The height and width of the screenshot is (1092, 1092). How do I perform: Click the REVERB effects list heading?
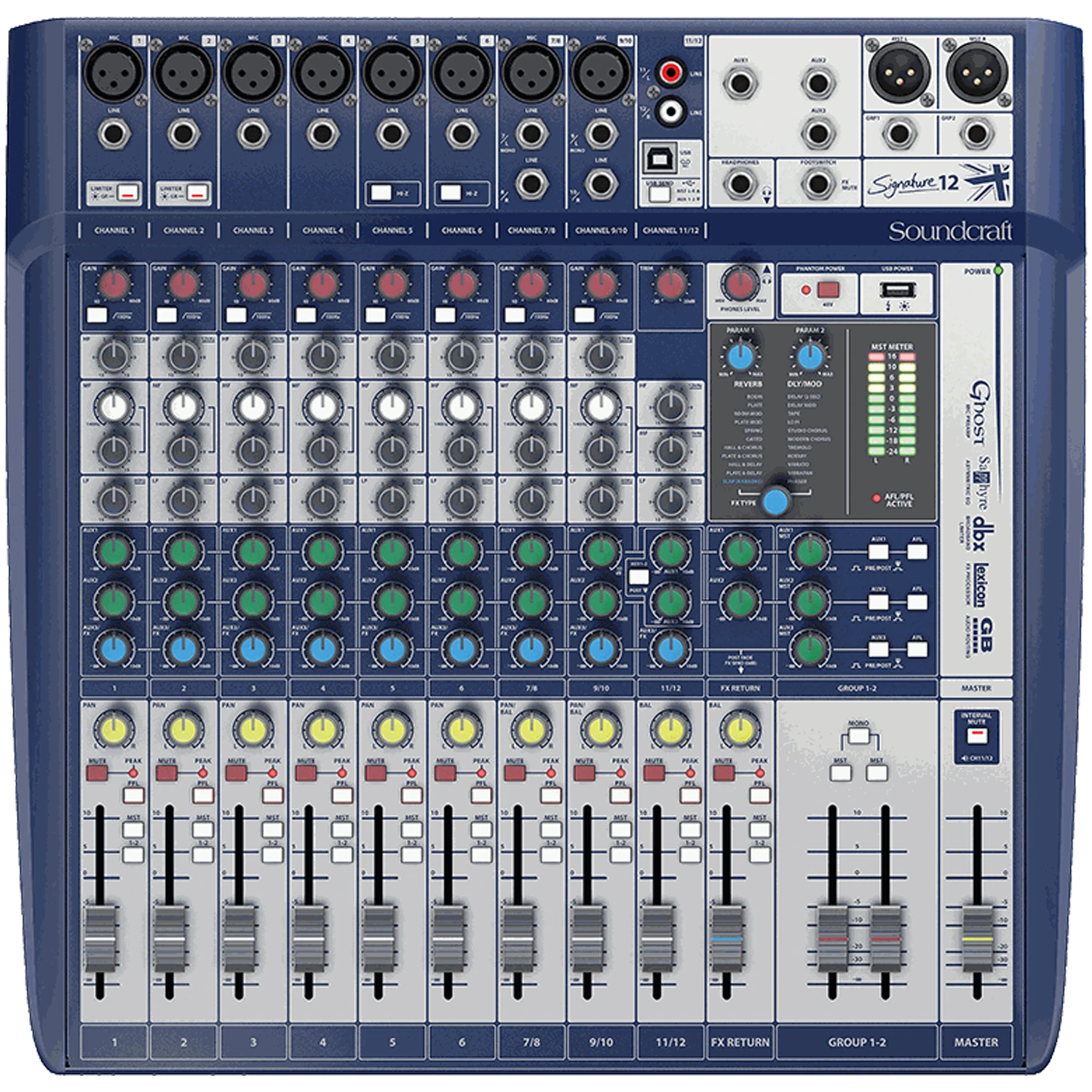pyautogui.click(x=748, y=384)
